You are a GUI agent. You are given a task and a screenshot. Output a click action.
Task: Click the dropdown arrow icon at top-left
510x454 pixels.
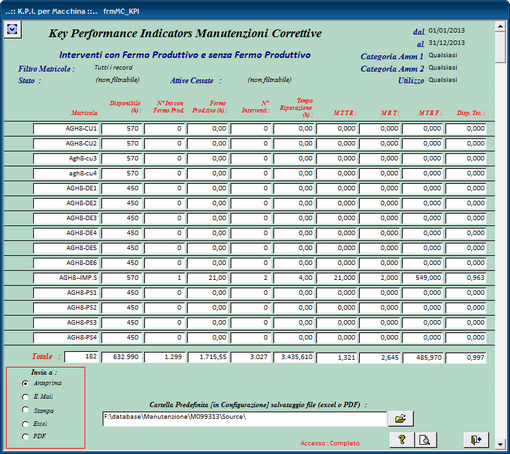[12, 29]
